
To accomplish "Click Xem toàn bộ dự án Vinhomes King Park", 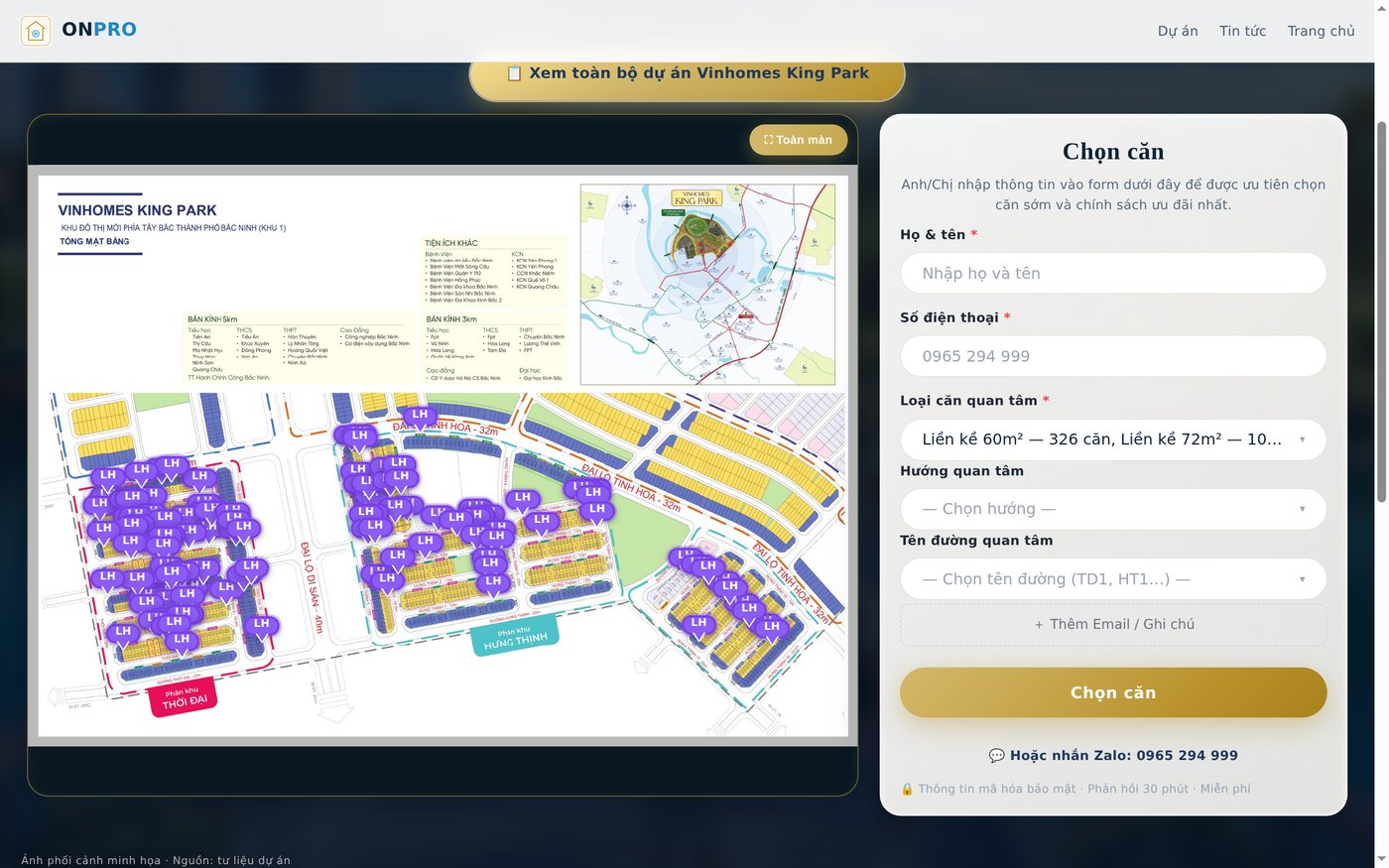I will [x=687, y=73].
